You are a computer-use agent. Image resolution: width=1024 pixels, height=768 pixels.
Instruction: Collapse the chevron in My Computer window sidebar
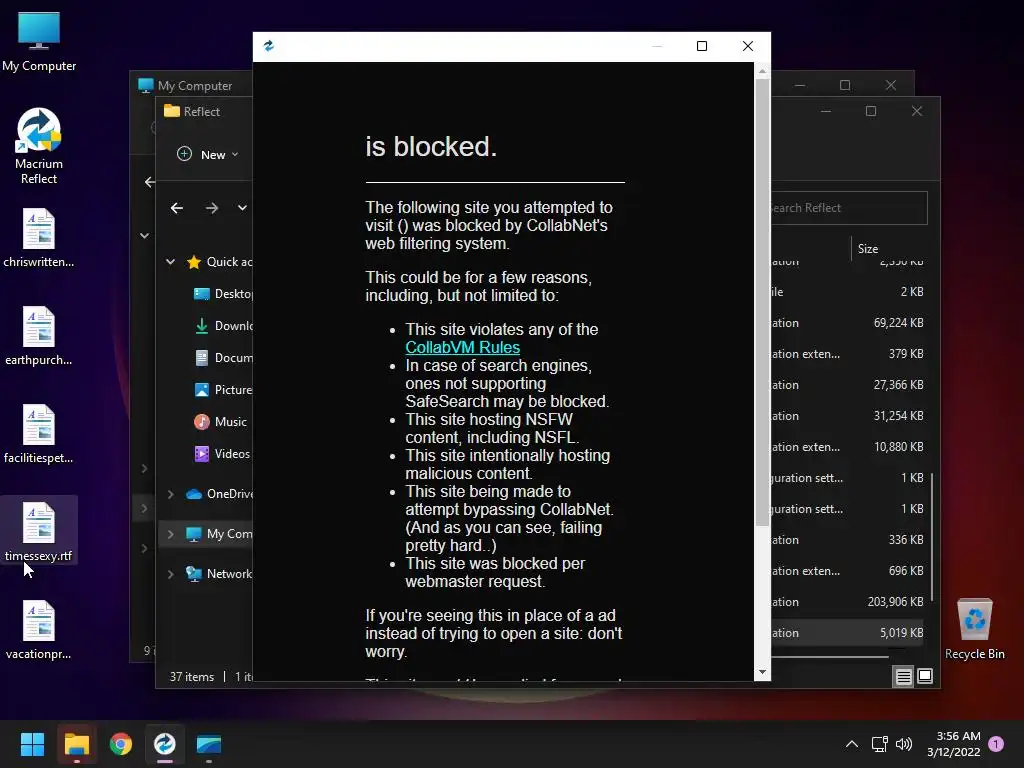tap(144, 236)
